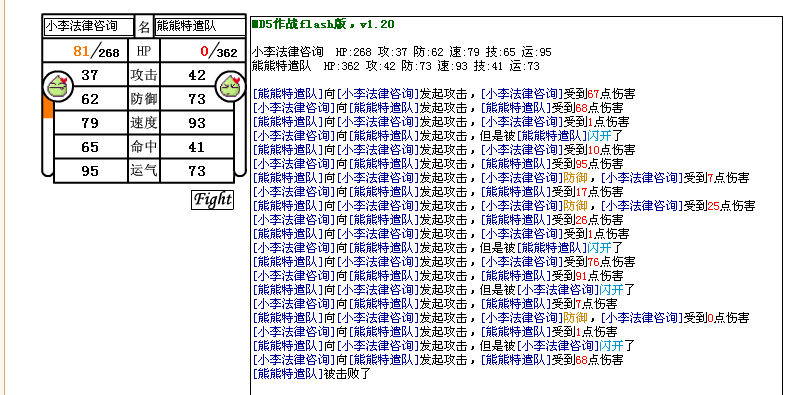Click the log line with 95点伤害
Viewport: 788px width, 395px height.
(x=438, y=164)
